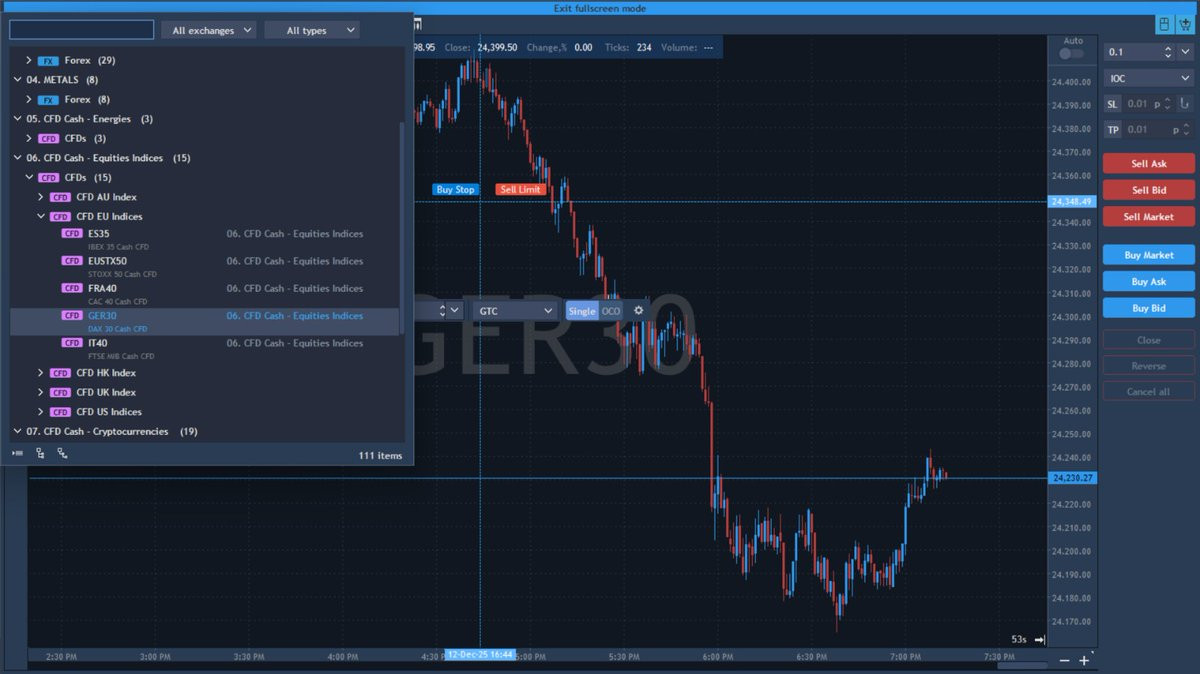The image size is (1200, 674).
Task: Toggle the Auto price scale switch
Action: (1072, 53)
